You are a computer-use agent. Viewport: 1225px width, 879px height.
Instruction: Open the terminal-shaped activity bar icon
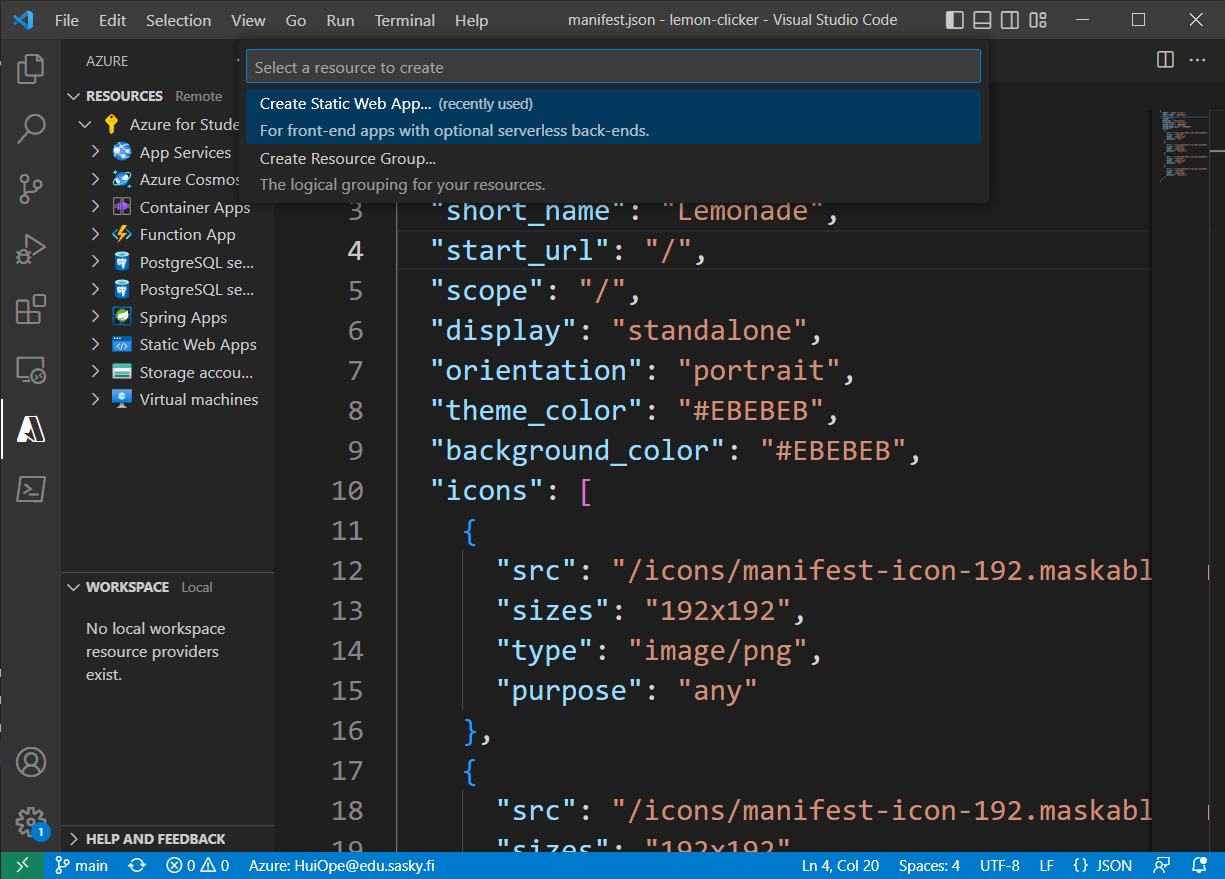point(31,489)
